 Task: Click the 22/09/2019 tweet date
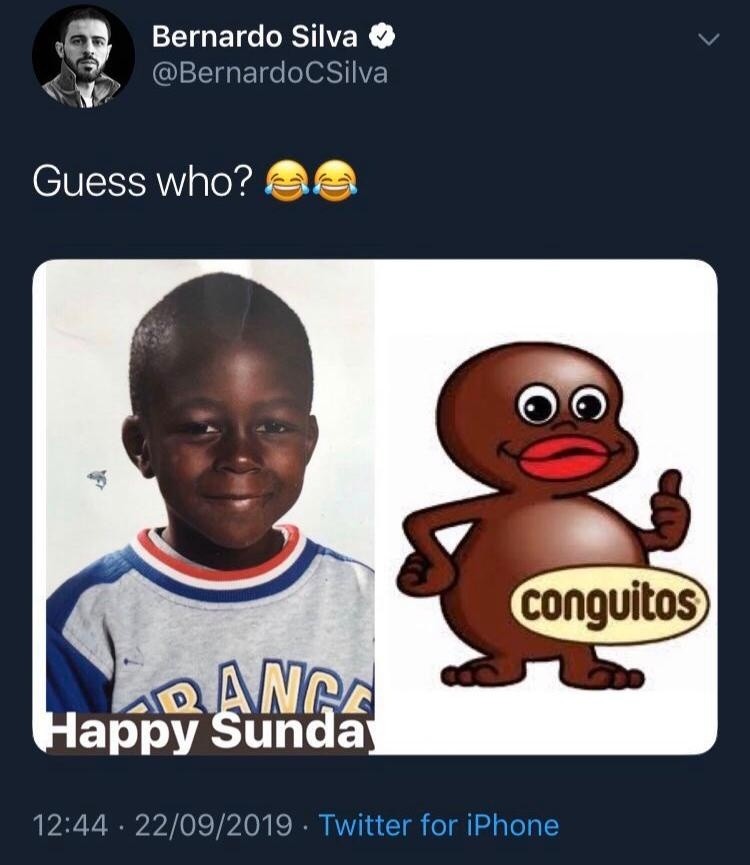[213, 825]
